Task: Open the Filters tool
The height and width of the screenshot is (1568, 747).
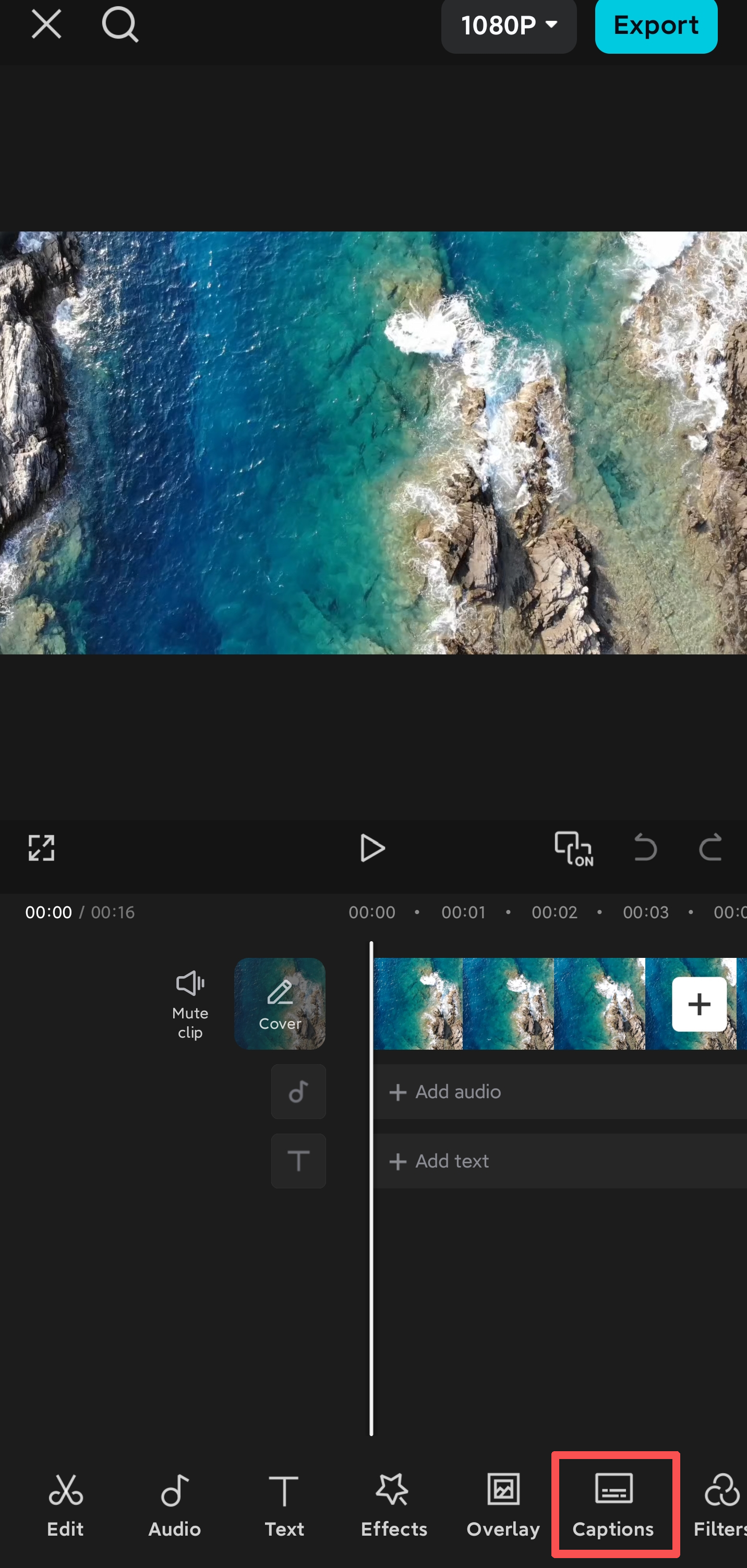Action: click(722, 1505)
